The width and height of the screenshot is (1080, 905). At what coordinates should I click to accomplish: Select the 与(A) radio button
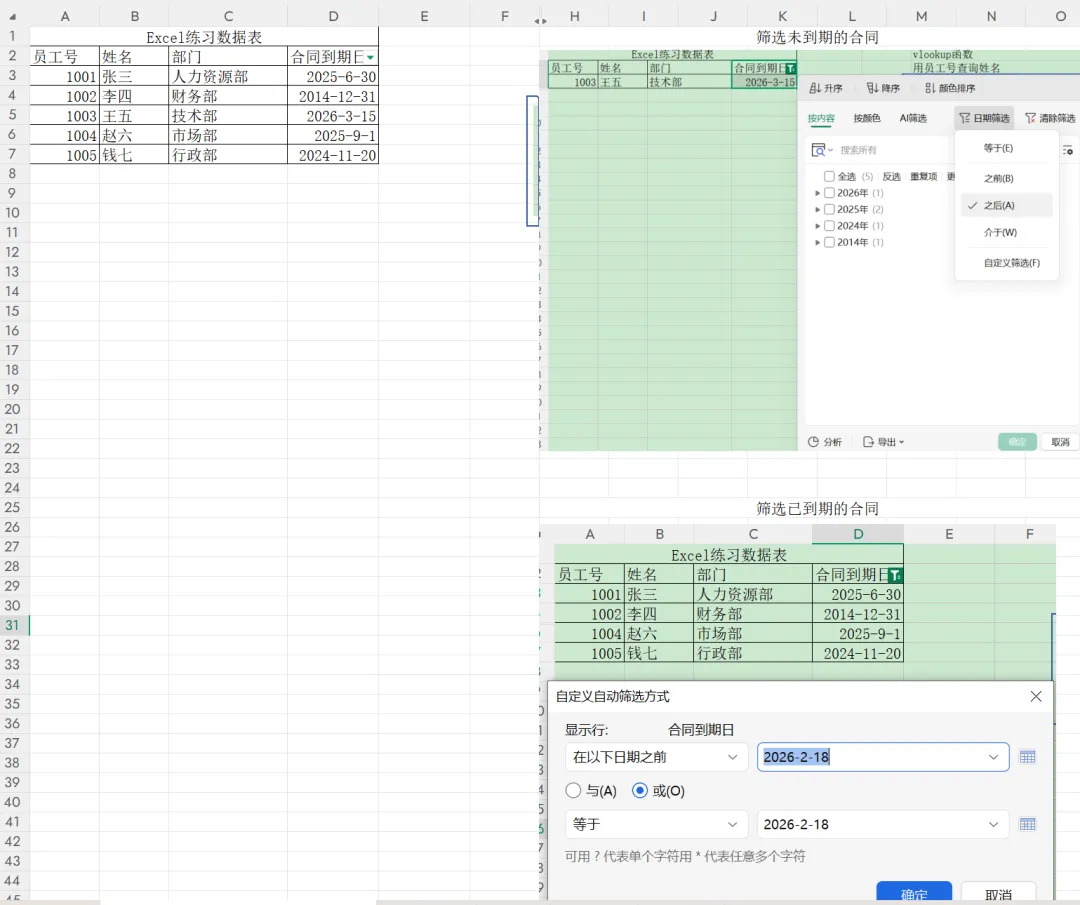[x=573, y=791]
